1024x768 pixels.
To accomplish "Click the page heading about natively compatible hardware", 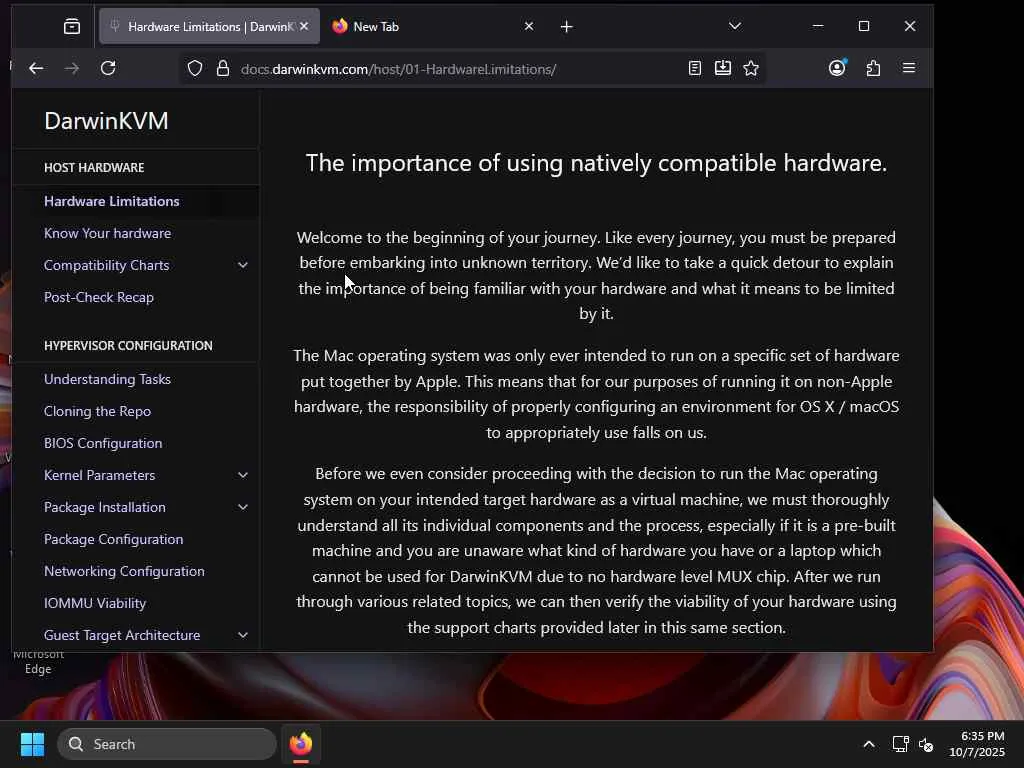I will [x=596, y=163].
